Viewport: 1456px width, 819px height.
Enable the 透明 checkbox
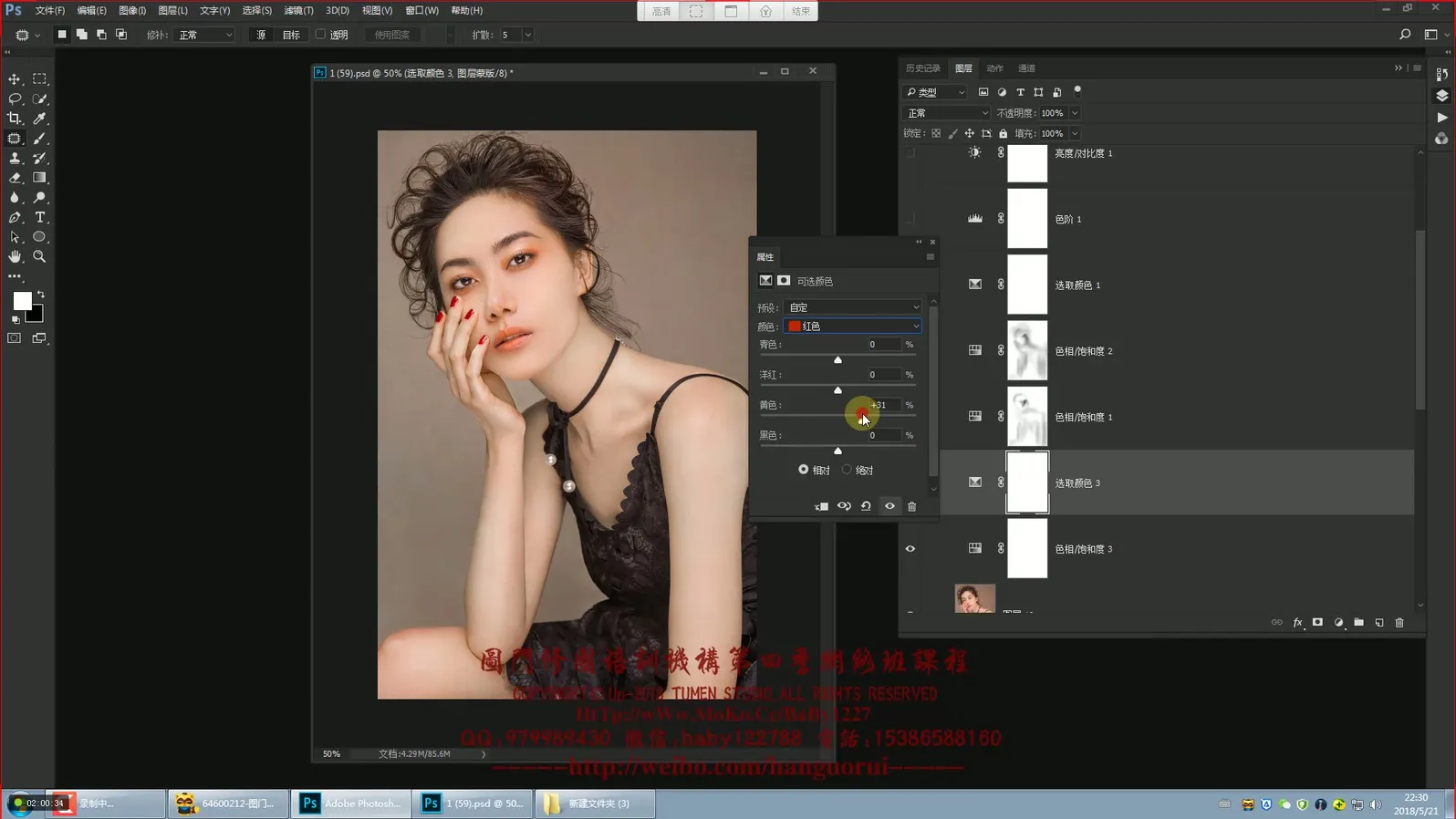click(321, 35)
